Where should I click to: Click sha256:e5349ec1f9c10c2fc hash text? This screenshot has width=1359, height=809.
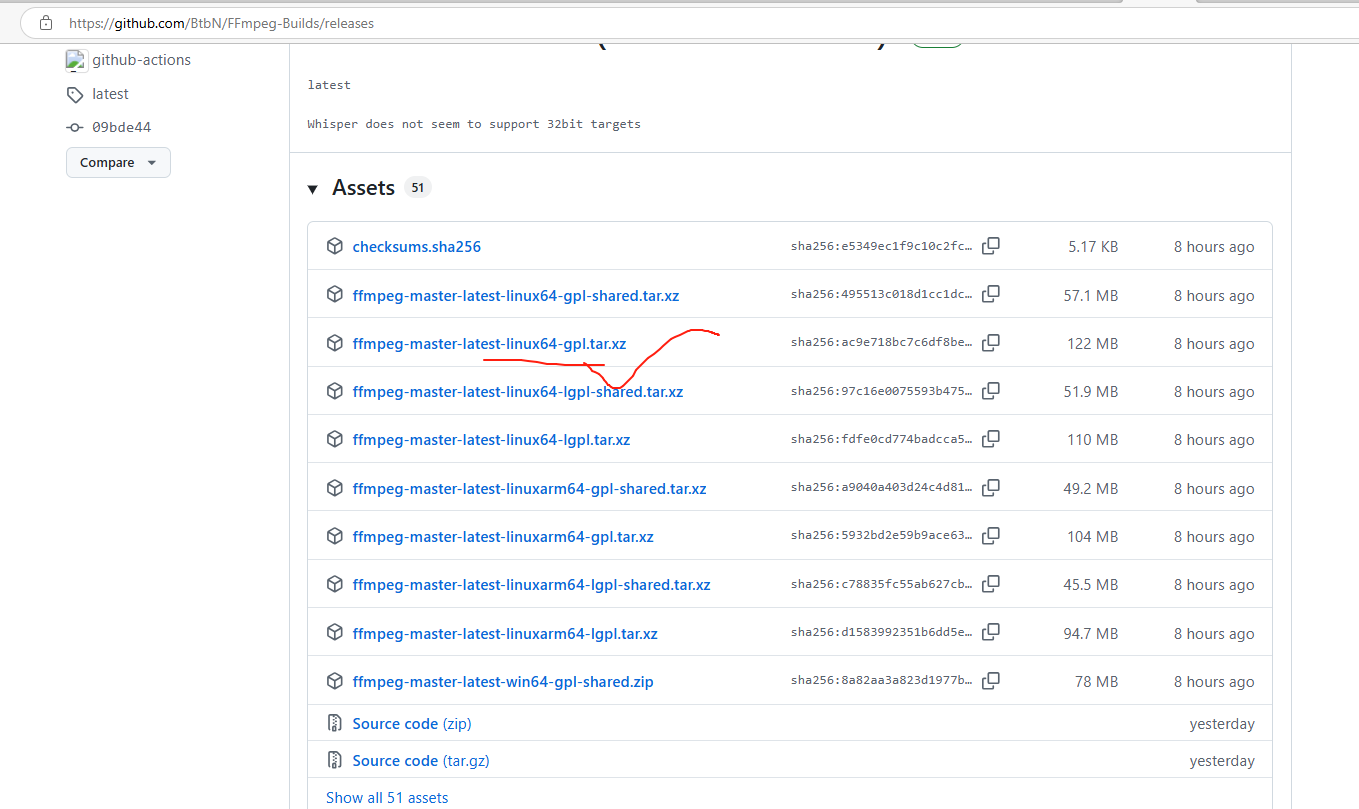pos(881,246)
